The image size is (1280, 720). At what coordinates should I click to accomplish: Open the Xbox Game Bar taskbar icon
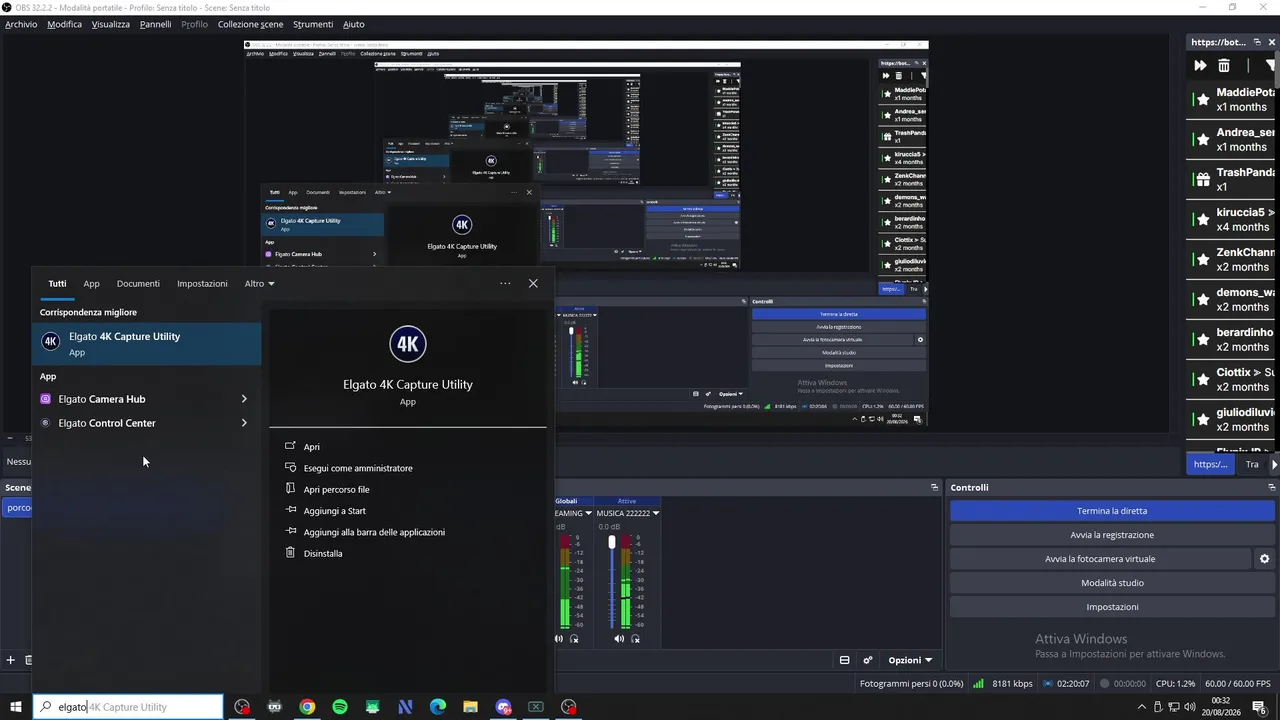(x=536, y=707)
